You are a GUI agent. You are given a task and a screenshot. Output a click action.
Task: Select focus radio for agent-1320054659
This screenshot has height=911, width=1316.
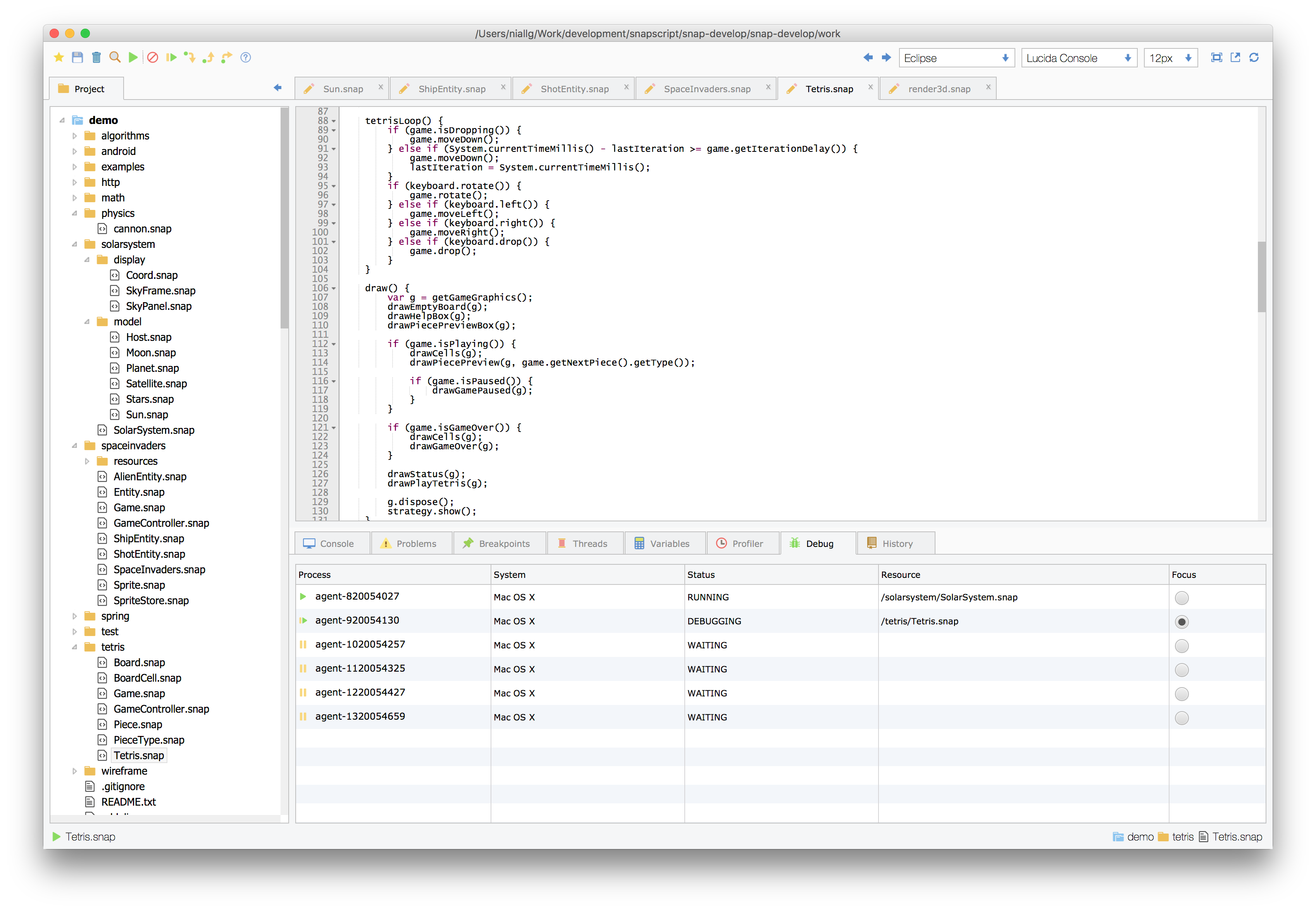click(1181, 717)
